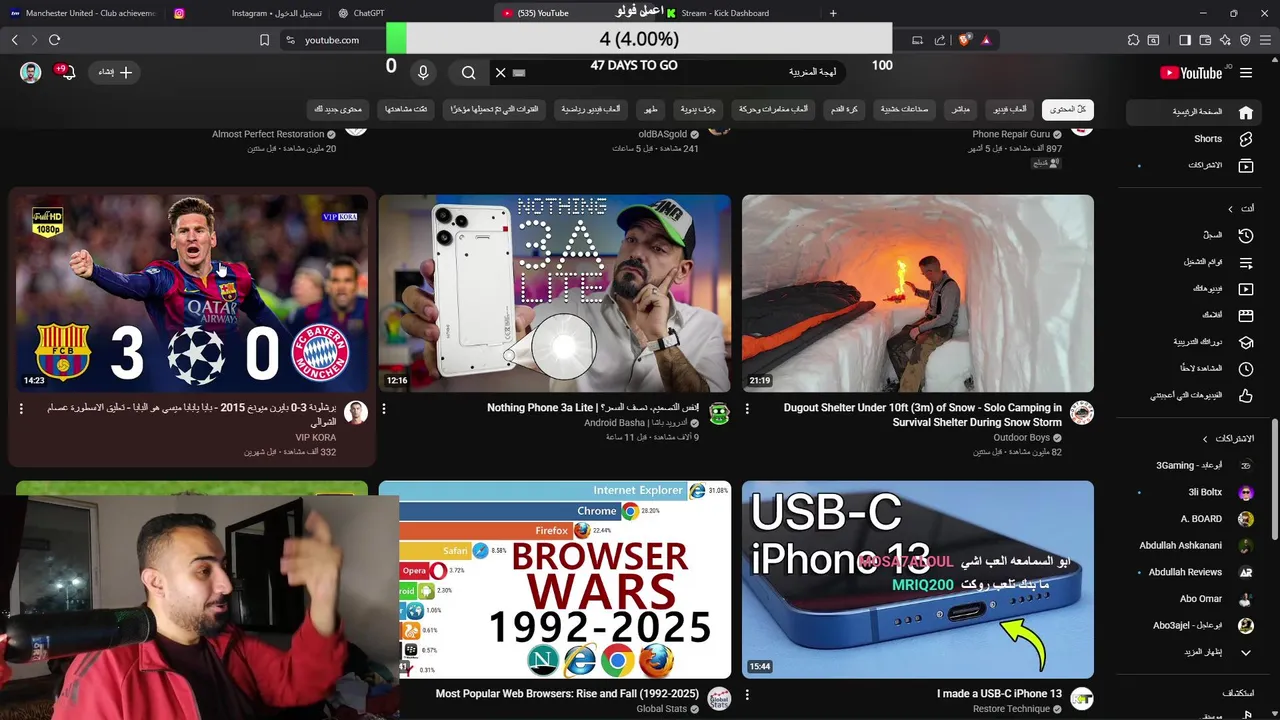Viewport: 1280px width, 720px height.
Task: Click the search magnifier button
Action: point(468,72)
